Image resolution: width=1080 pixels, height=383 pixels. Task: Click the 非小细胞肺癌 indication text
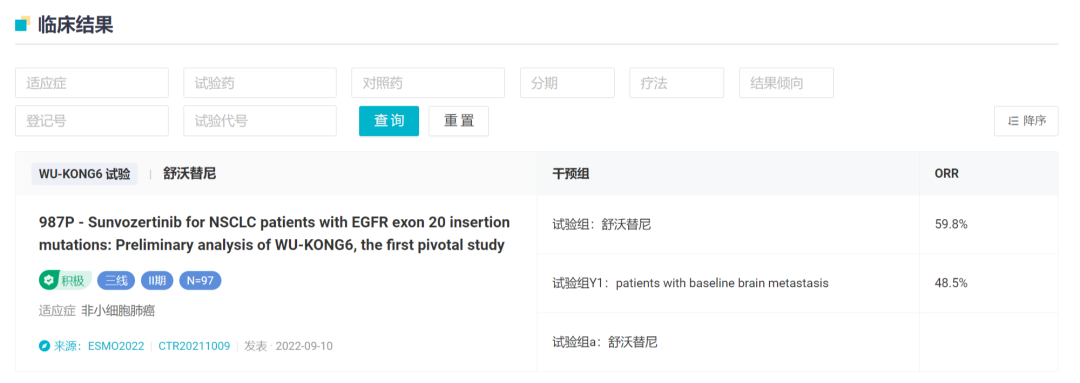pos(118,311)
